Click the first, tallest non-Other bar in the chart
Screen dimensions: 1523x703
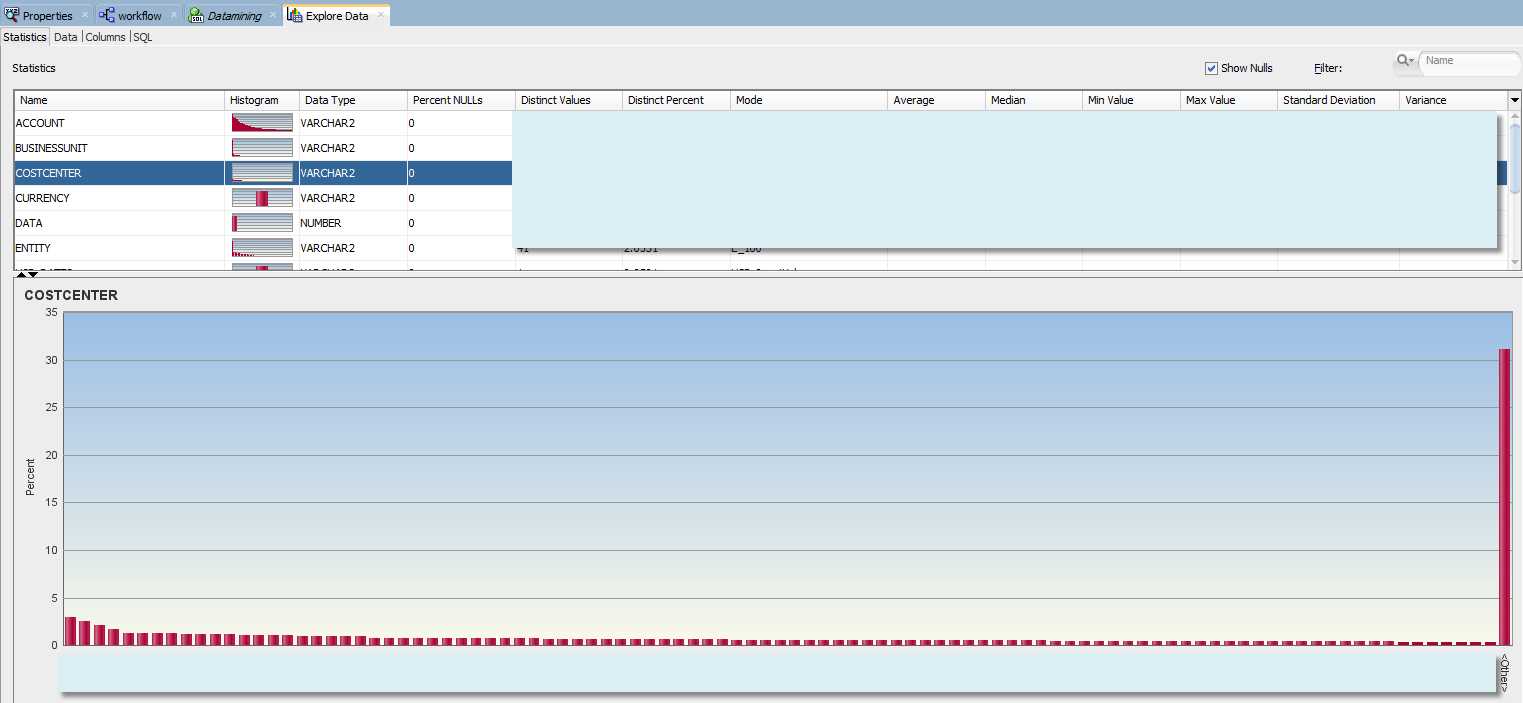(x=70, y=631)
